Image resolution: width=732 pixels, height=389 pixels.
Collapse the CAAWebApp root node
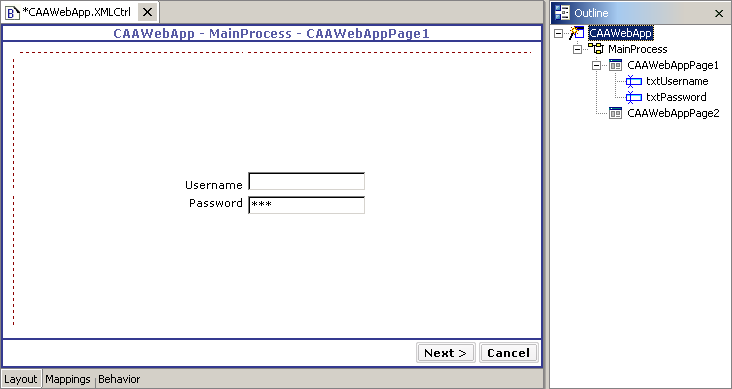(x=558, y=33)
